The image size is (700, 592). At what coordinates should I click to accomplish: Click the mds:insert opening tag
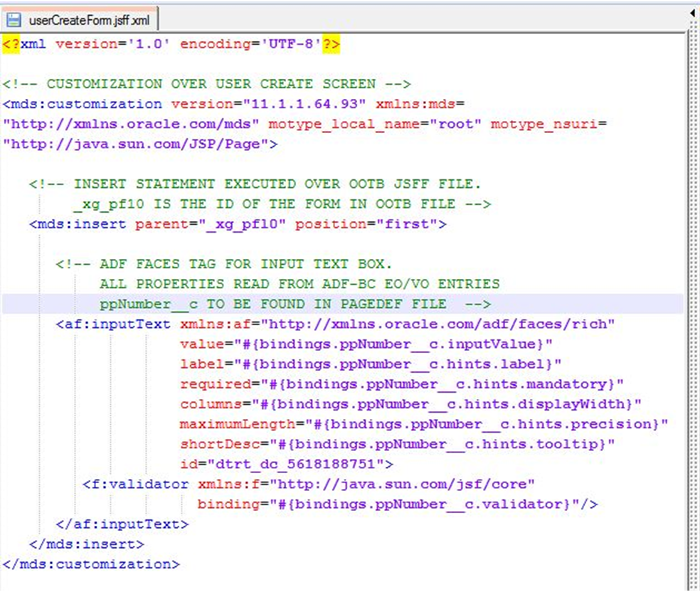click(78, 224)
